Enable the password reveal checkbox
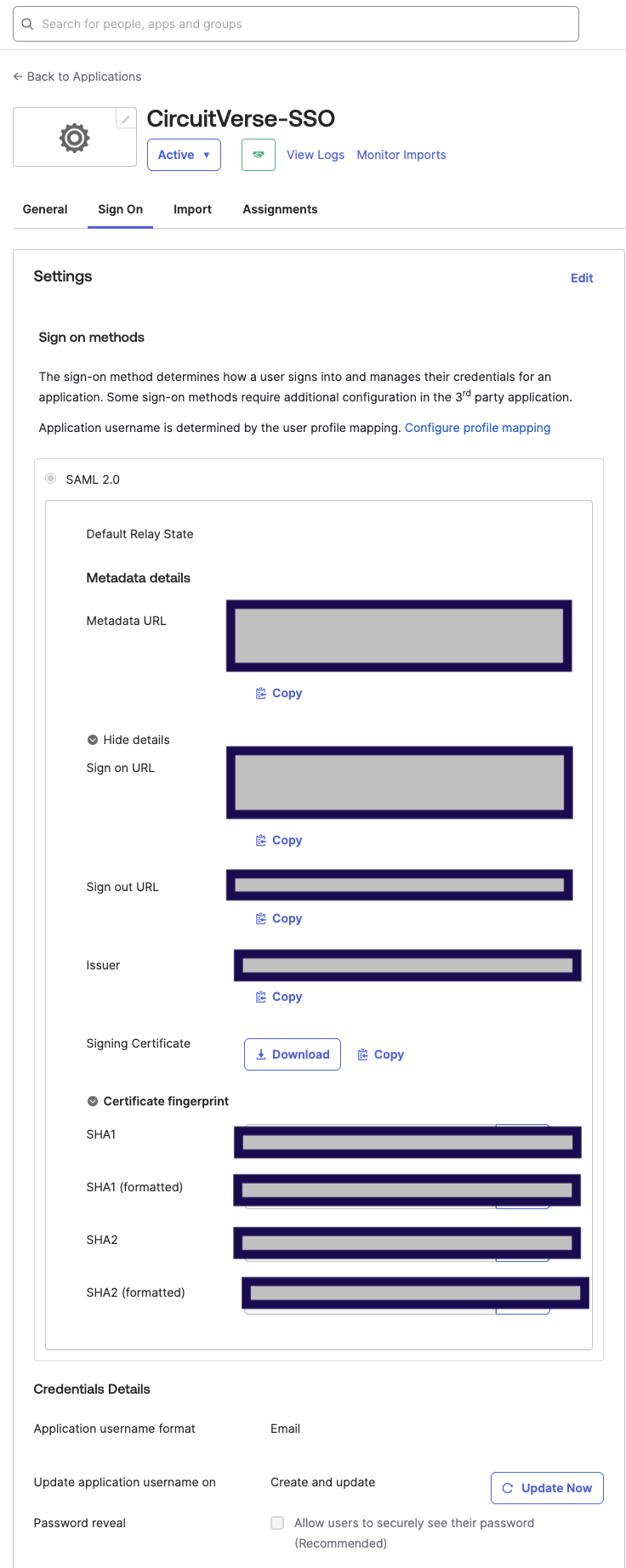 277,1523
